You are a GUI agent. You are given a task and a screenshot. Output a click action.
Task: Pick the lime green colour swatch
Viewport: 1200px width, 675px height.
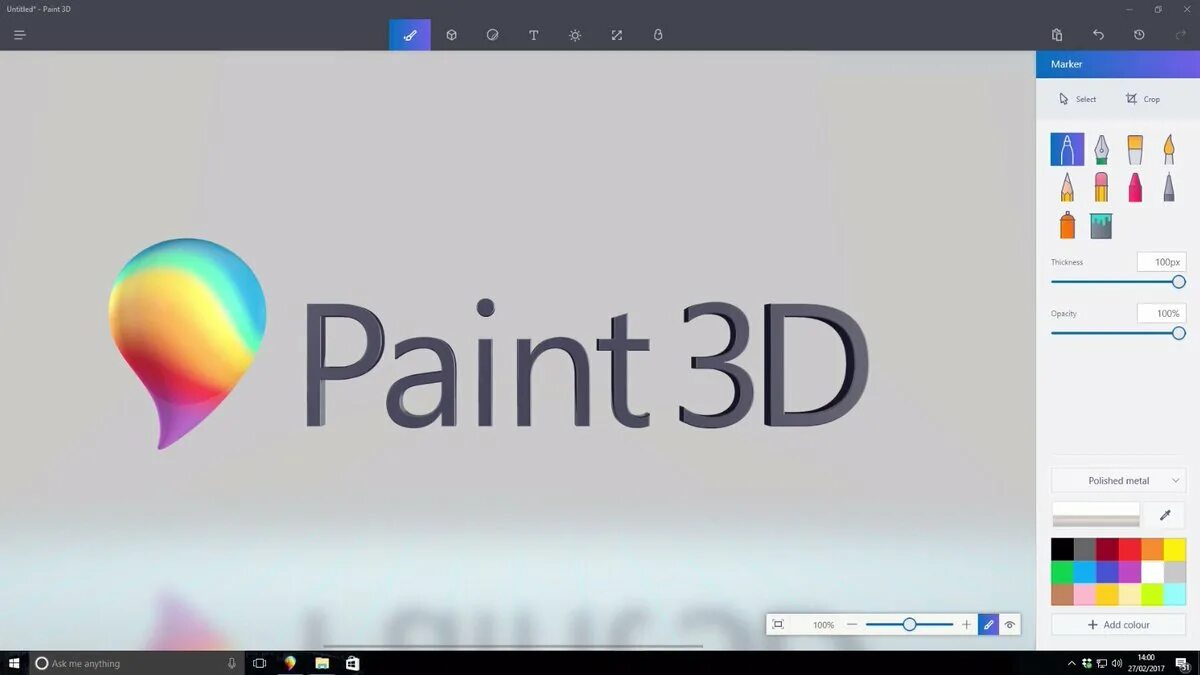coord(1152,595)
